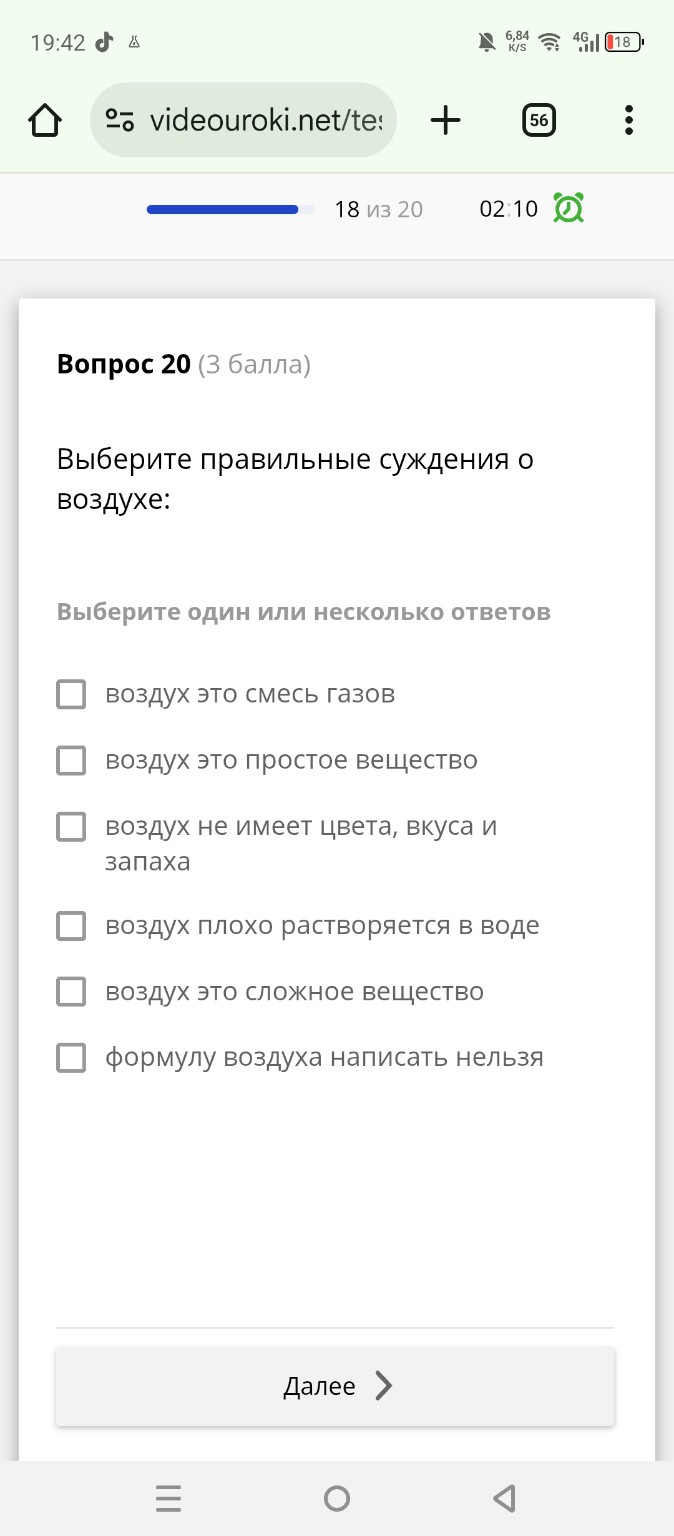Viewport: 674px width, 1536px height.
Task: Tap the videouroki.net address bar
Action: (x=265, y=119)
